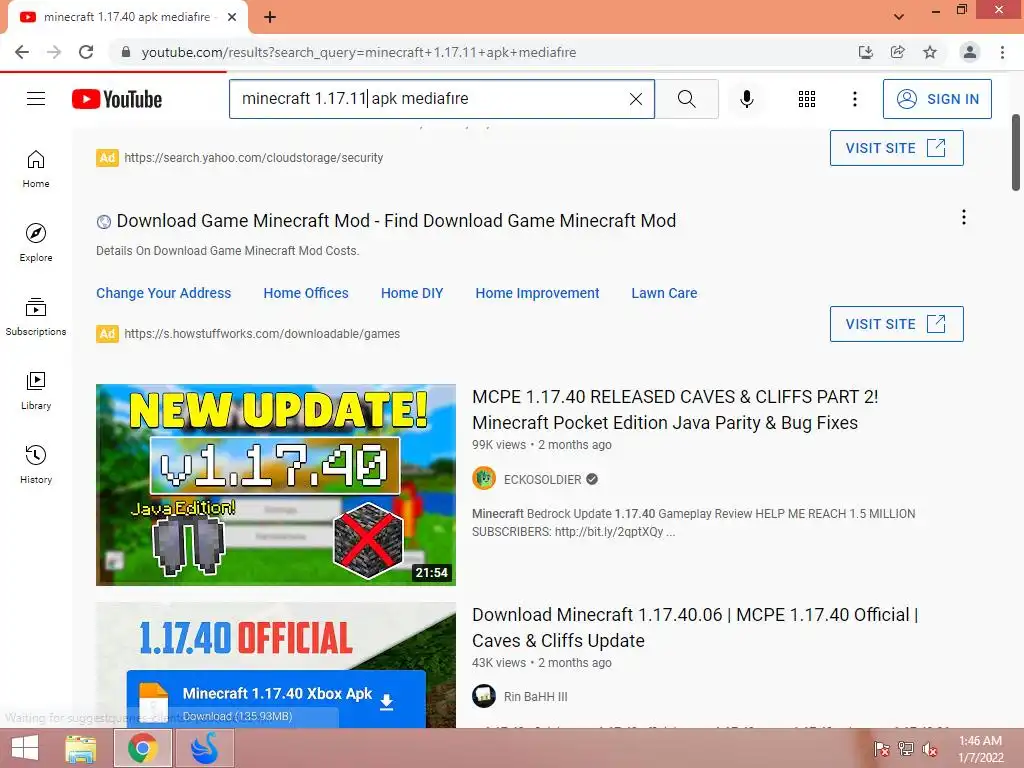Bookmark this page with the star

(x=930, y=52)
